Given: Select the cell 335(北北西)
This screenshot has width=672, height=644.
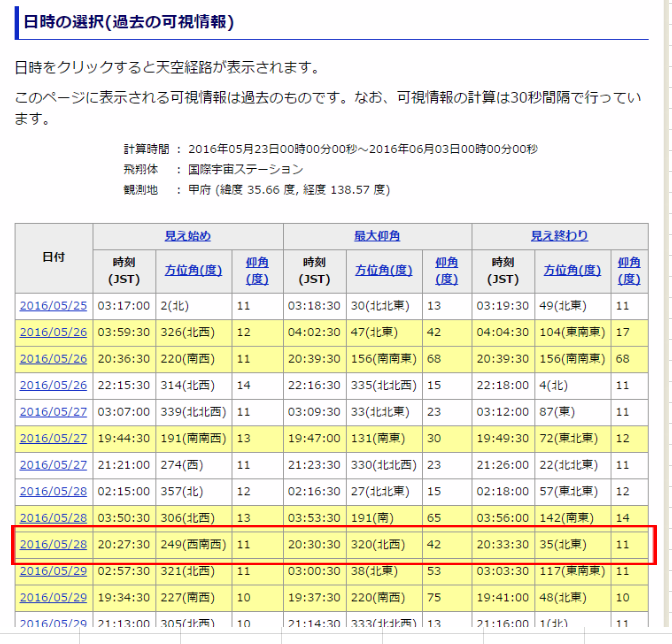Looking at the screenshot, I should point(384,386).
